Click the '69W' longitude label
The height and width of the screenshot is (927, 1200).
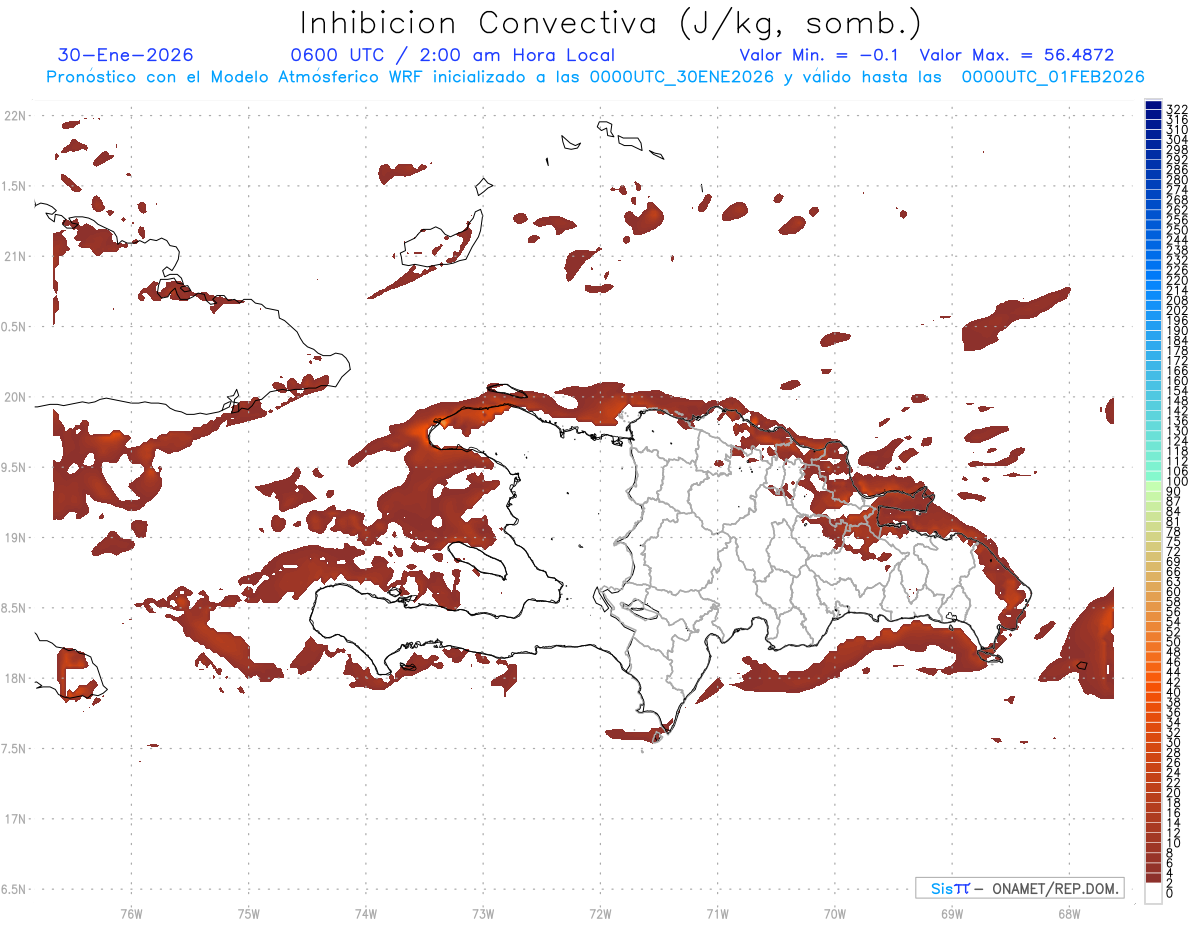pyautogui.click(x=952, y=913)
